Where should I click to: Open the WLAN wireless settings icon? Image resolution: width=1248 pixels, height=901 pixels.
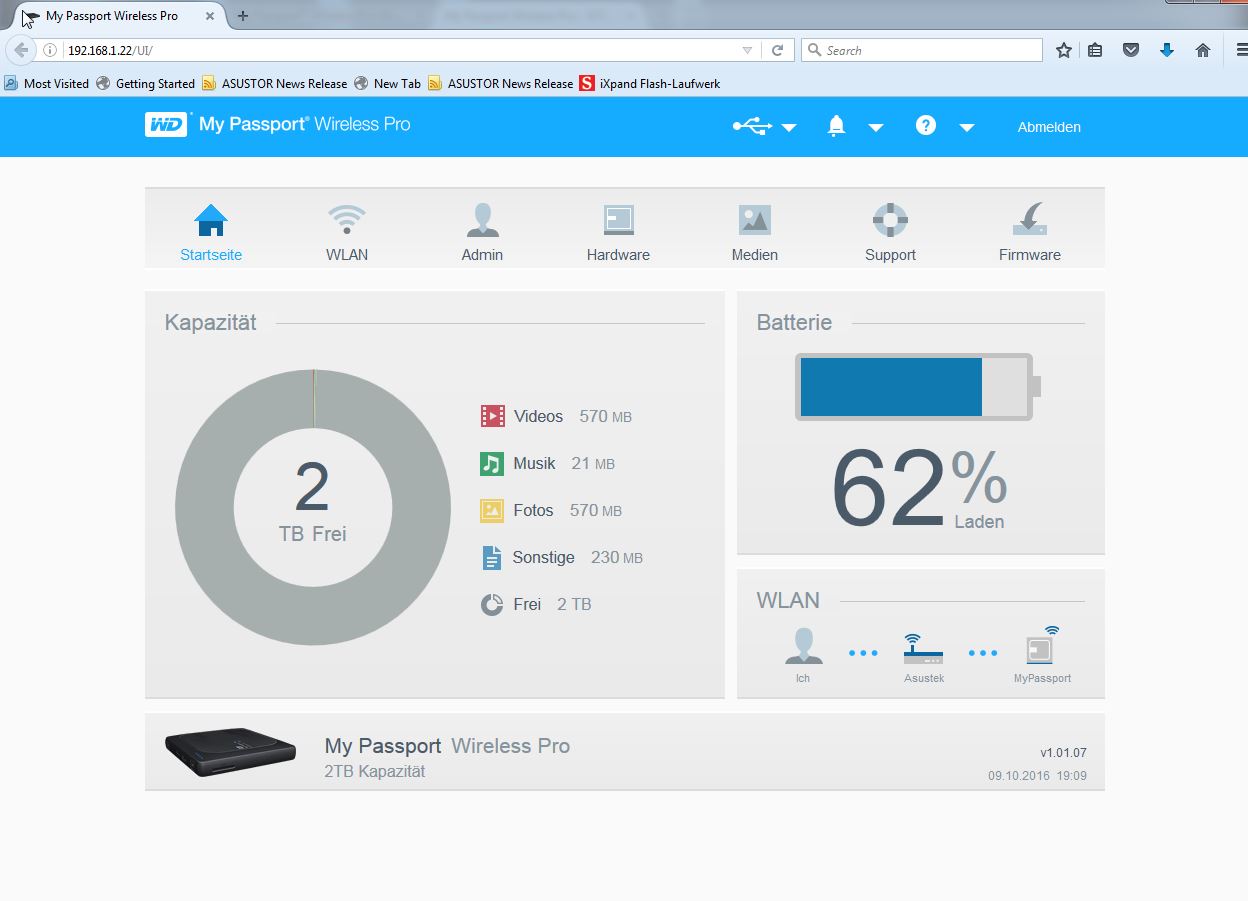pos(347,220)
